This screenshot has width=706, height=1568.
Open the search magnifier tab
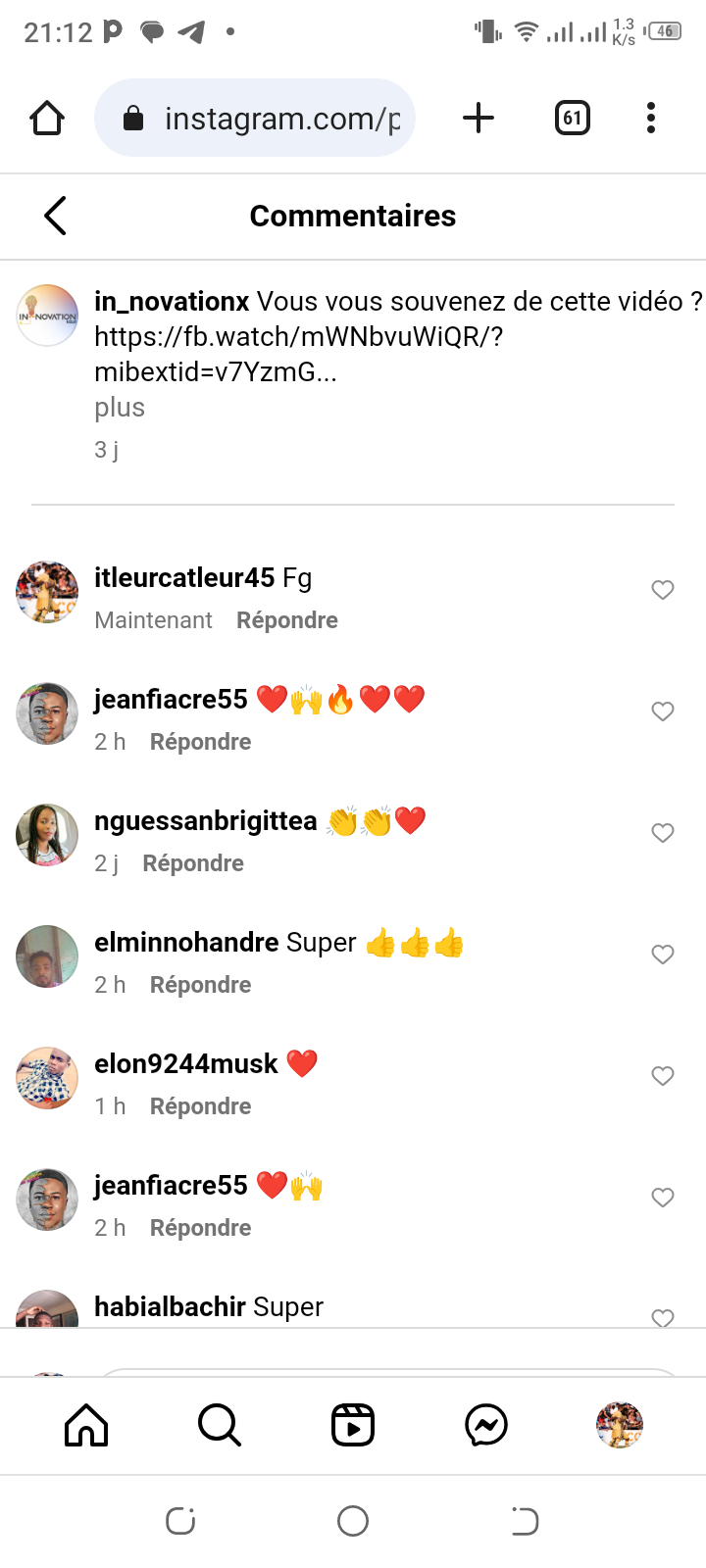tap(220, 1425)
